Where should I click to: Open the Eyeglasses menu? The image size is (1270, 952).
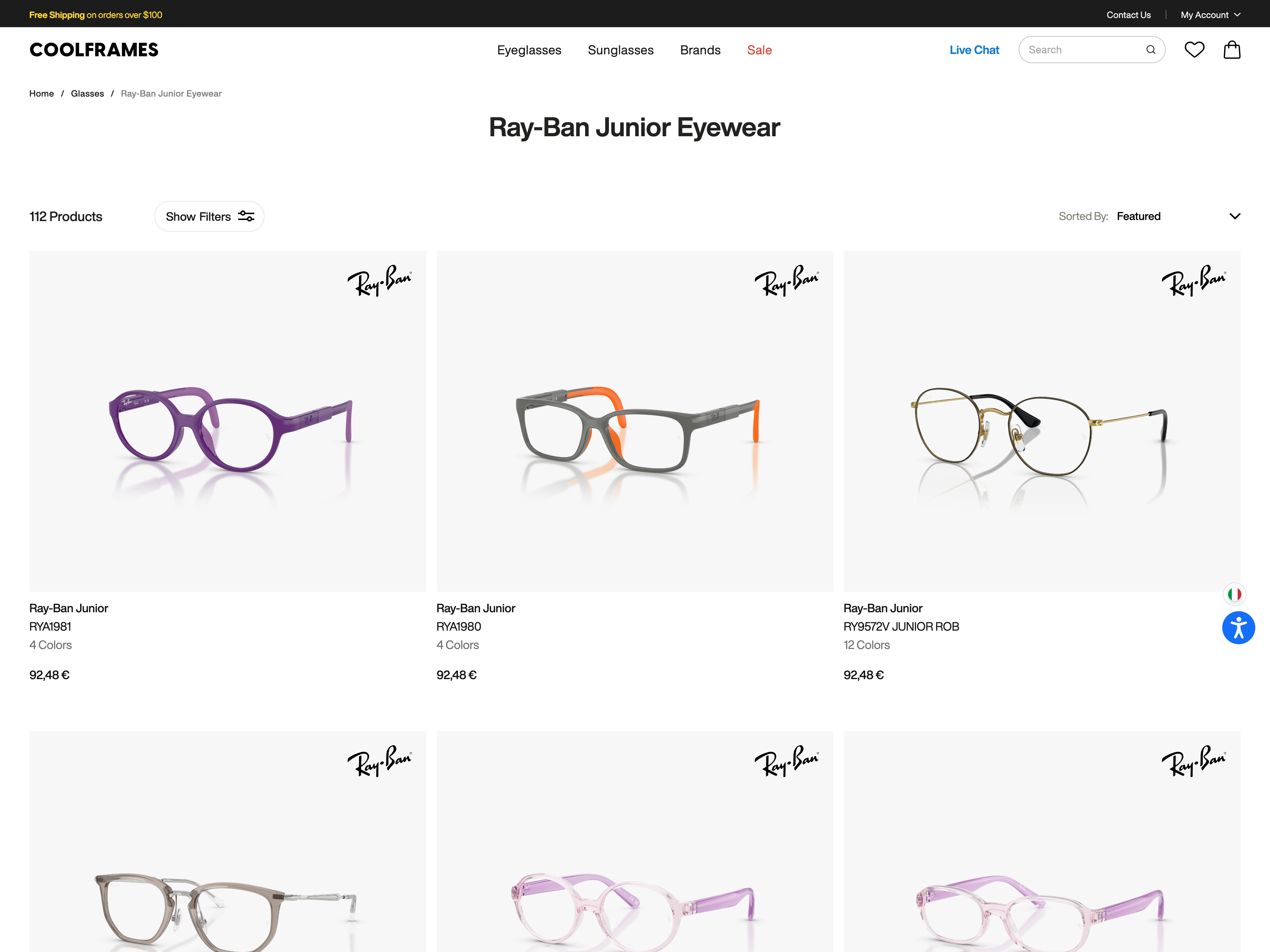click(x=529, y=50)
